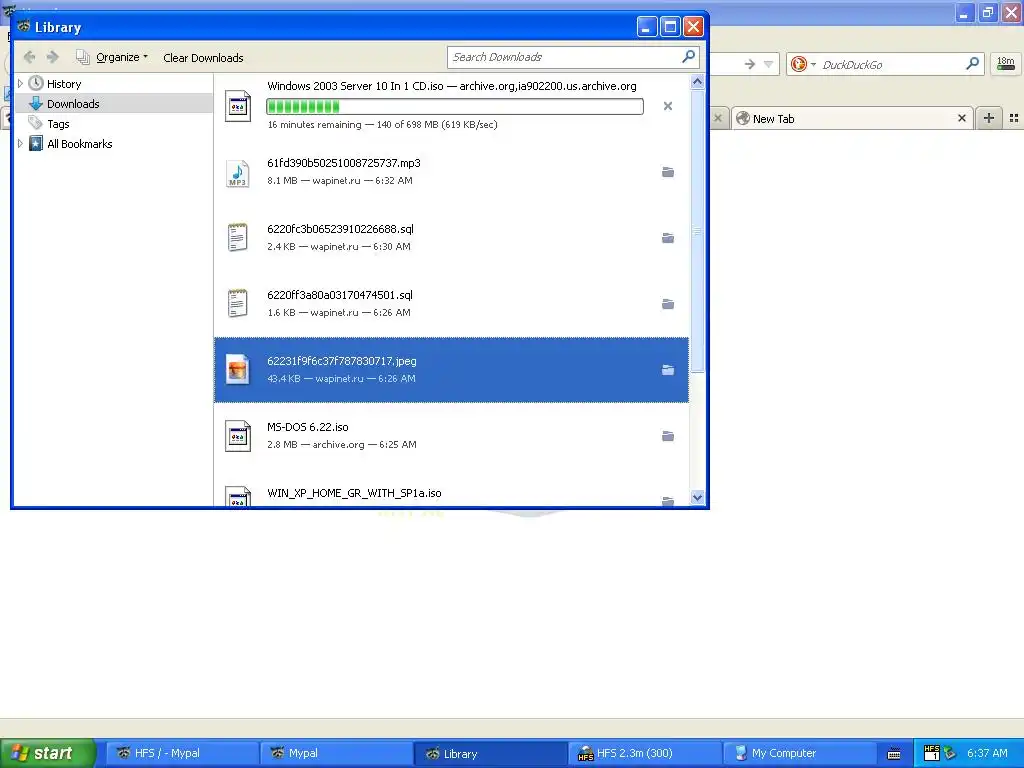Click the Forward arrow in Library toolbar
Screen dimensions: 1024x768
click(53, 57)
